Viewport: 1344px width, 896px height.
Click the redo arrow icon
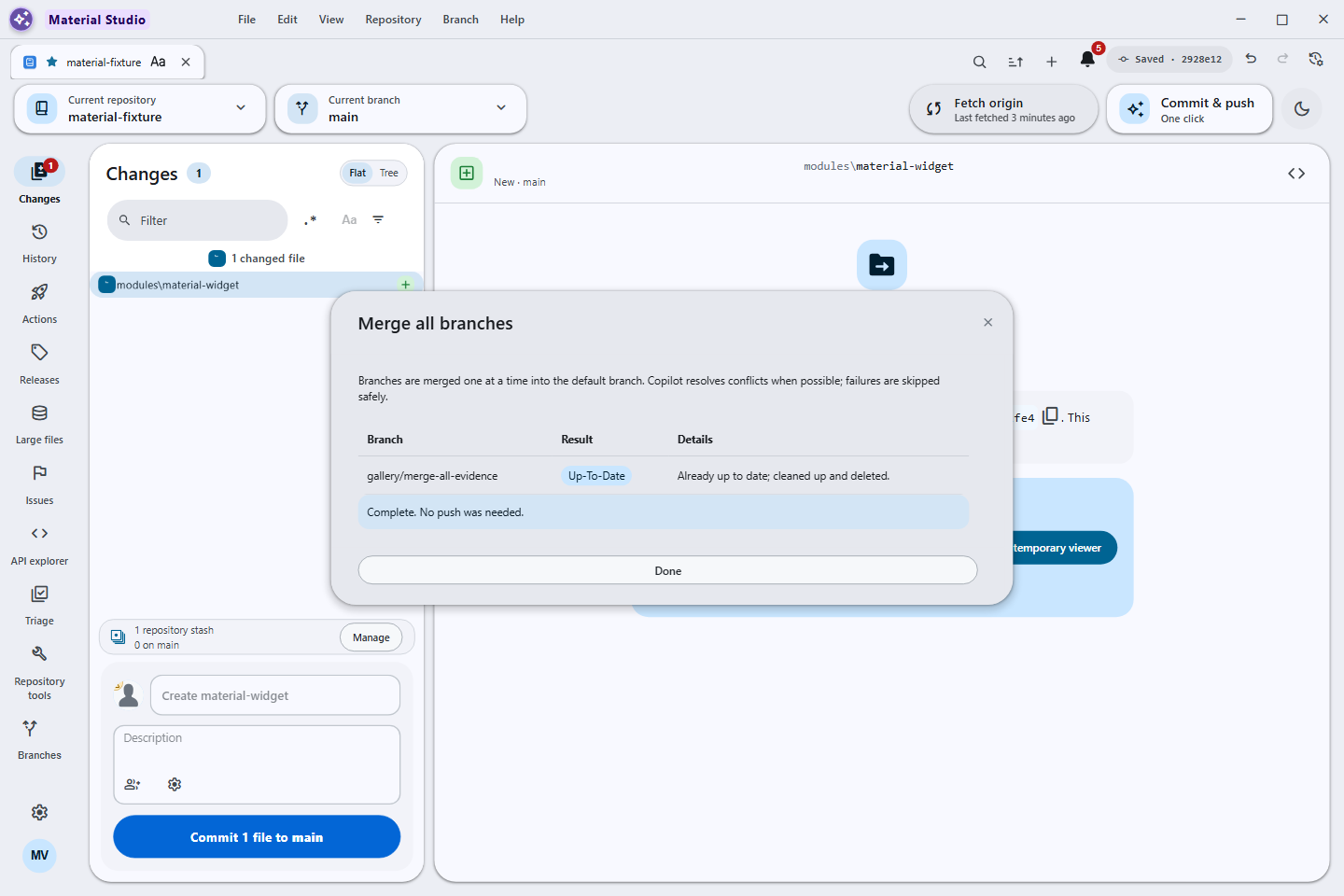[x=1283, y=59]
